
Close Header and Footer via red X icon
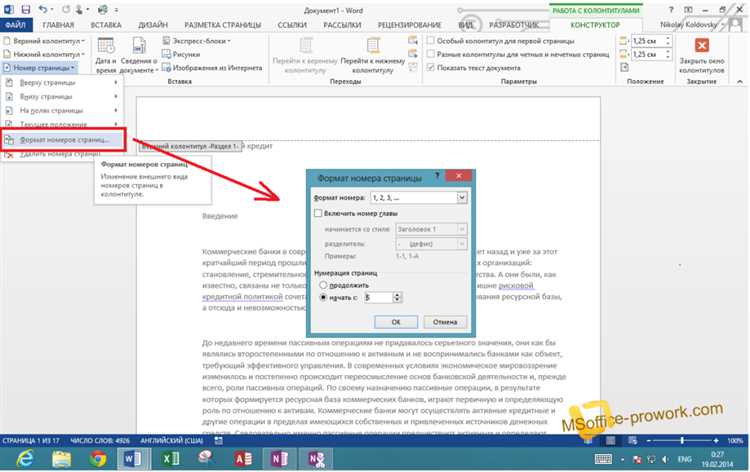click(702, 45)
